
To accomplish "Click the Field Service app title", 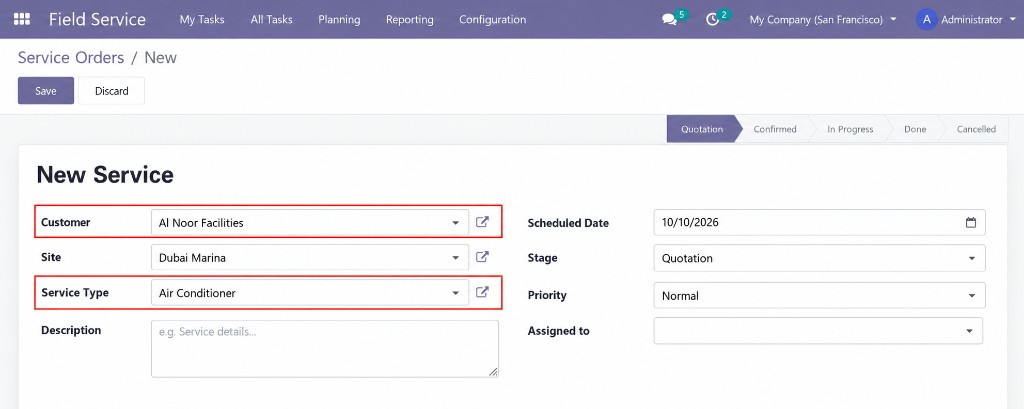I will [97, 19].
